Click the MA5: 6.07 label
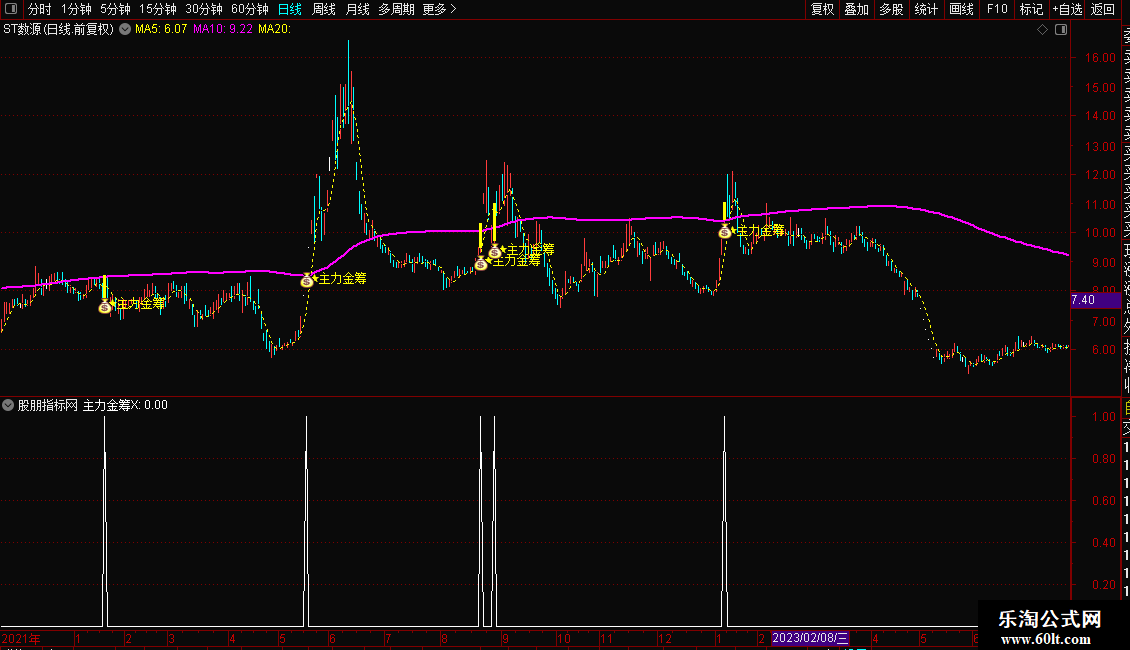 [161, 30]
